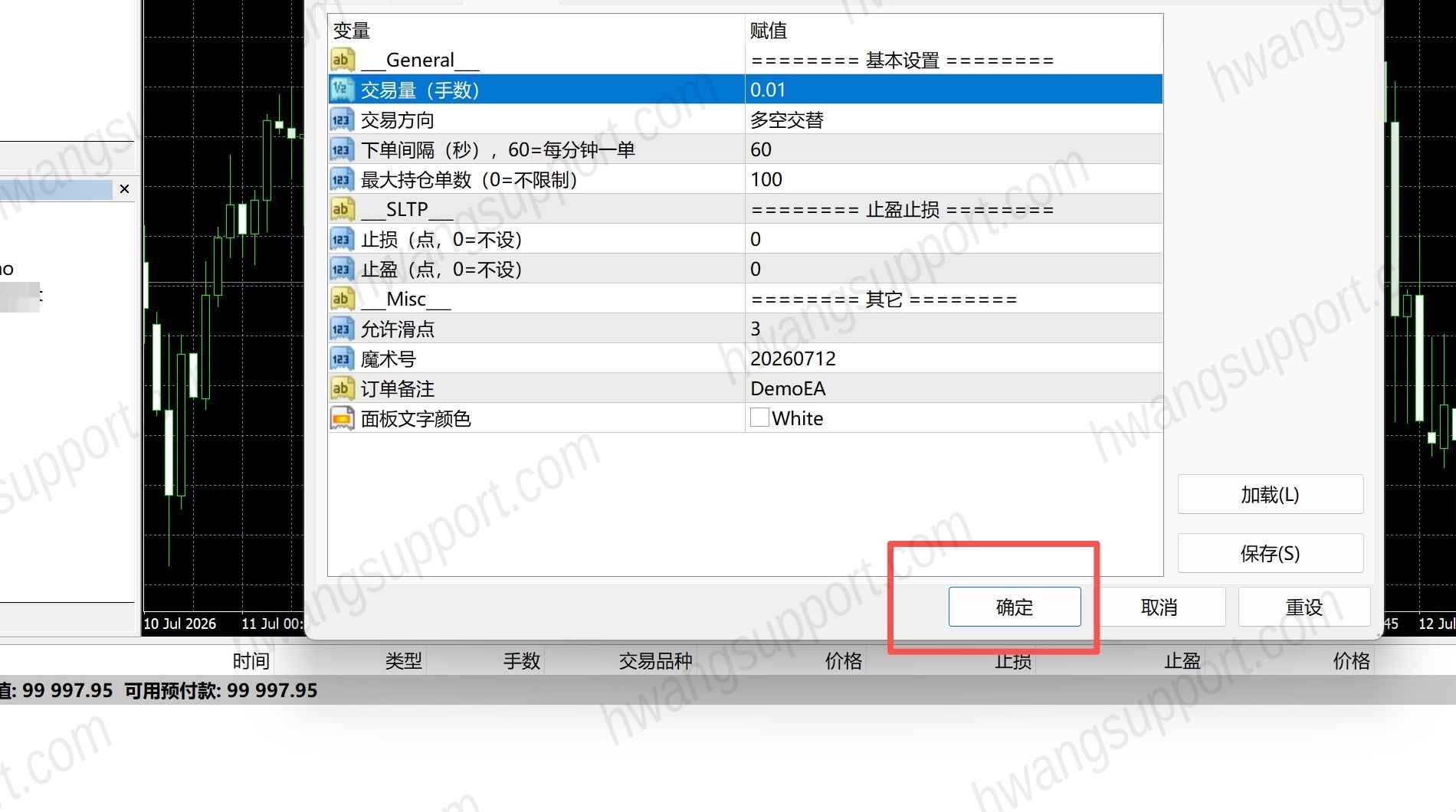This screenshot has width=1456, height=812.
Task: Select the 订单备注 row label
Action: pos(397,388)
